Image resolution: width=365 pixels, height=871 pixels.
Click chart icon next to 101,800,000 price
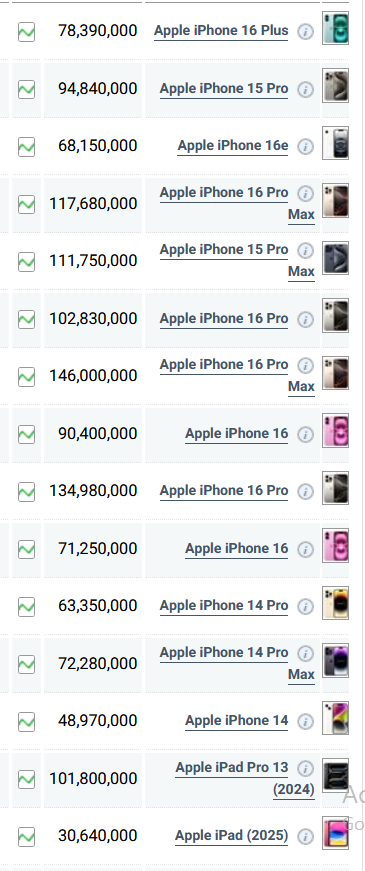[26, 779]
